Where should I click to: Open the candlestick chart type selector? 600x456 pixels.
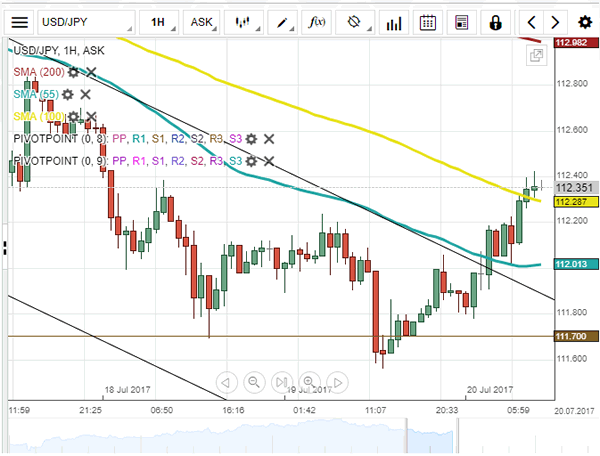pyautogui.click(x=243, y=22)
